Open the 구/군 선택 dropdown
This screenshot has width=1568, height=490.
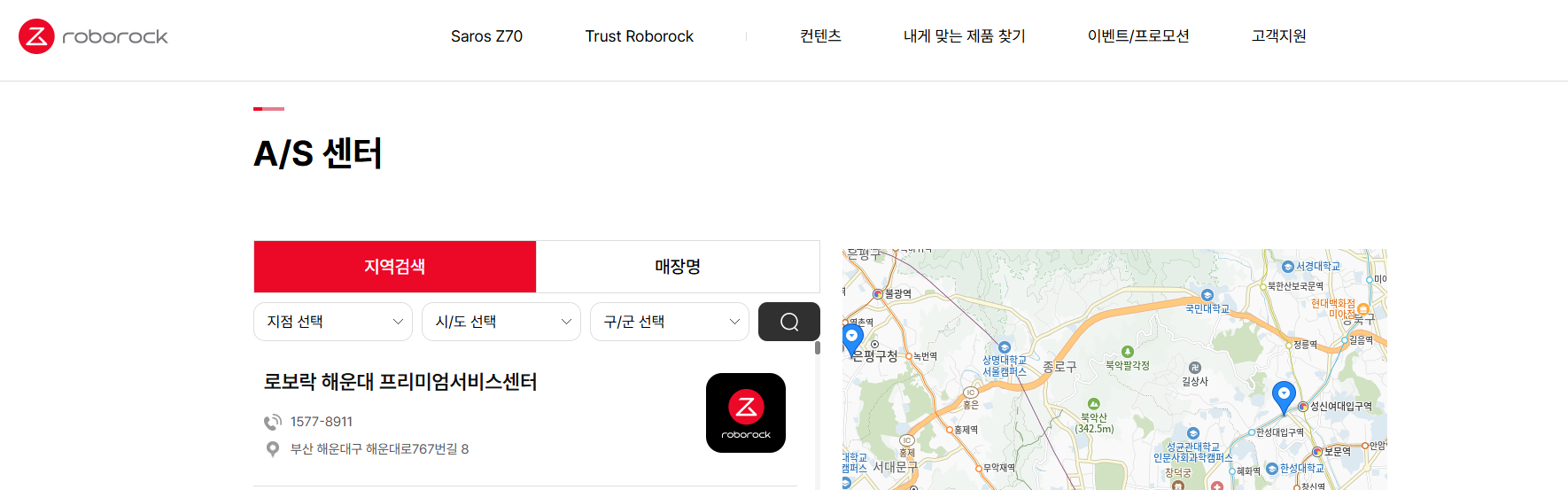(670, 322)
